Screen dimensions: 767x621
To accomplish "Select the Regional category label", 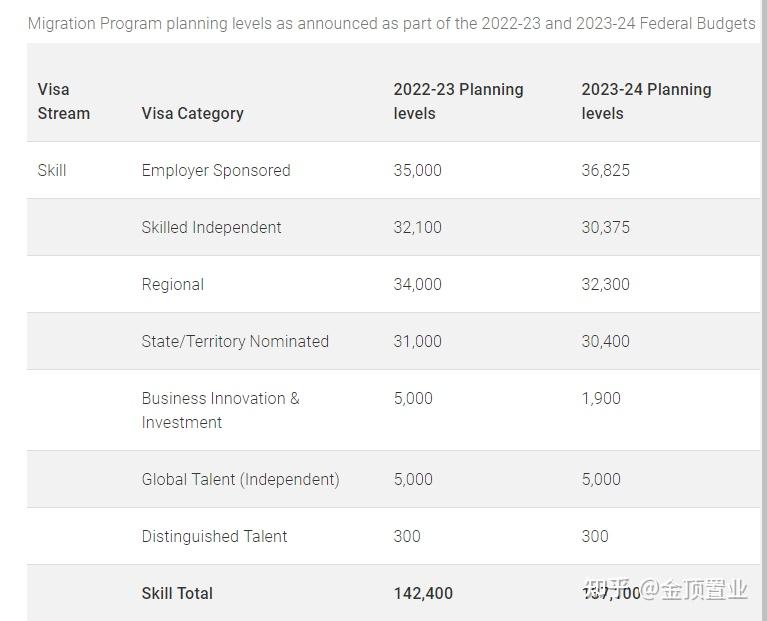I will point(172,284).
